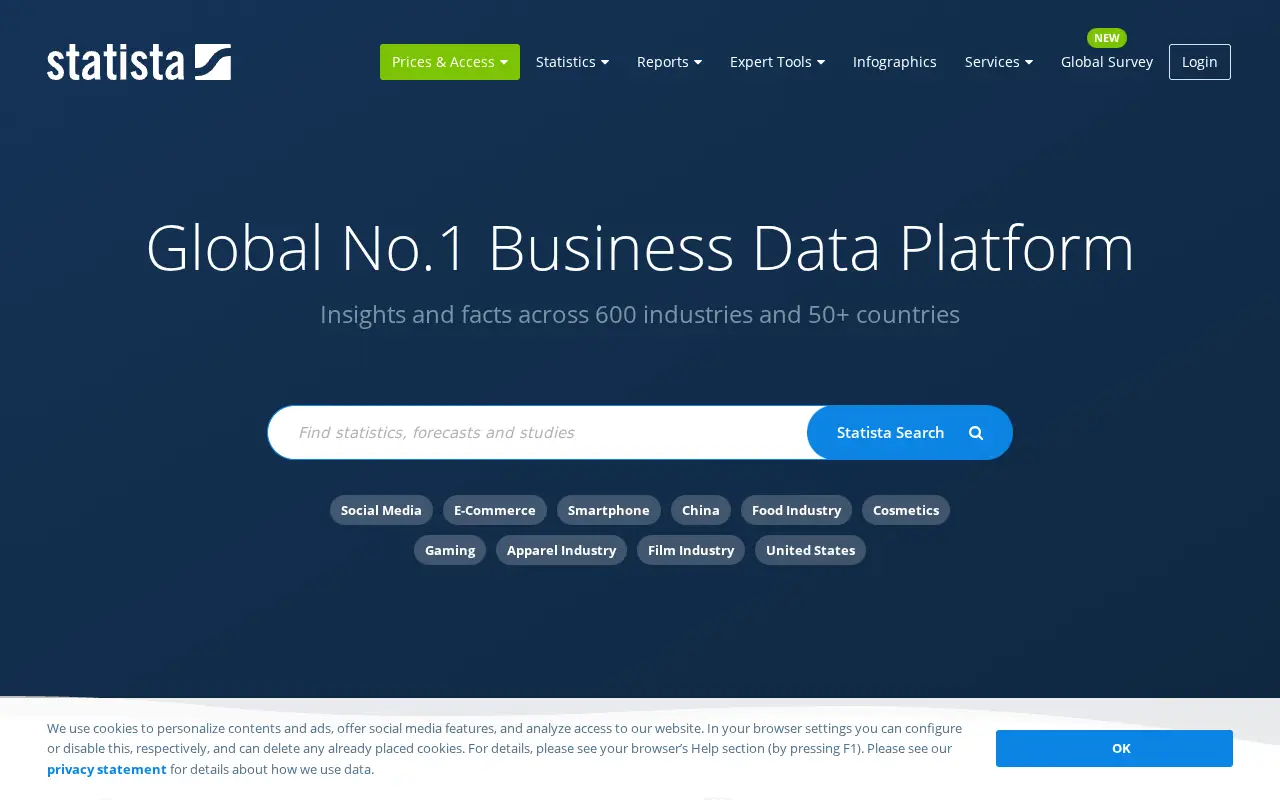
Task: Open the Global Survey page
Action: tap(1107, 62)
